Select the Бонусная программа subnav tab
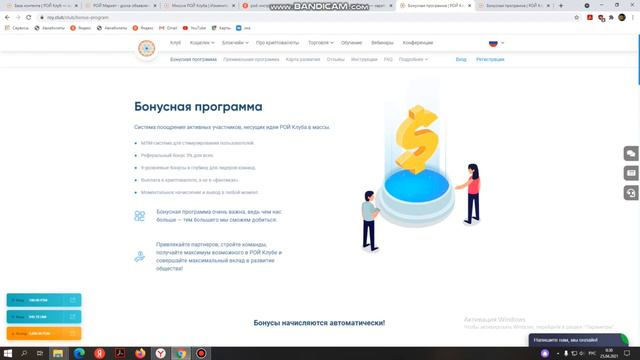 tap(193, 60)
